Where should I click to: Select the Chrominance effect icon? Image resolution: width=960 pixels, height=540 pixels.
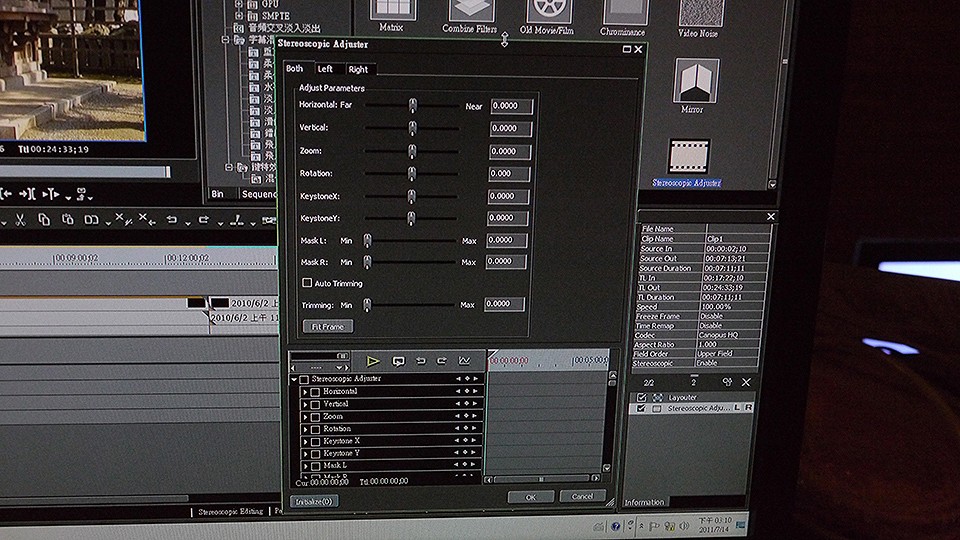coord(624,11)
